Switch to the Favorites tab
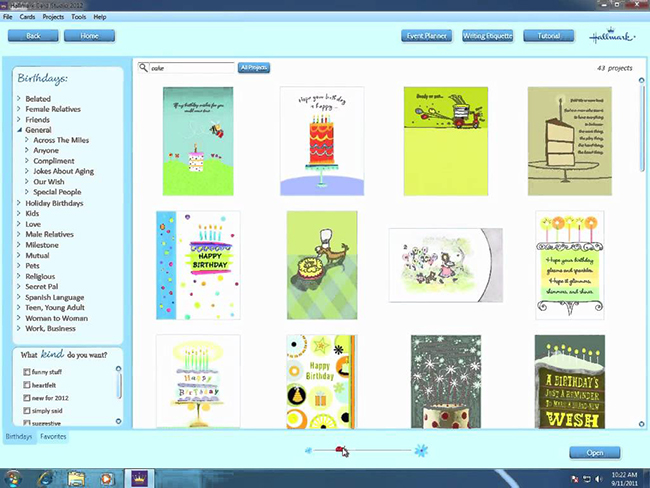This screenshot has width=650, height=488. click(53, 437)
